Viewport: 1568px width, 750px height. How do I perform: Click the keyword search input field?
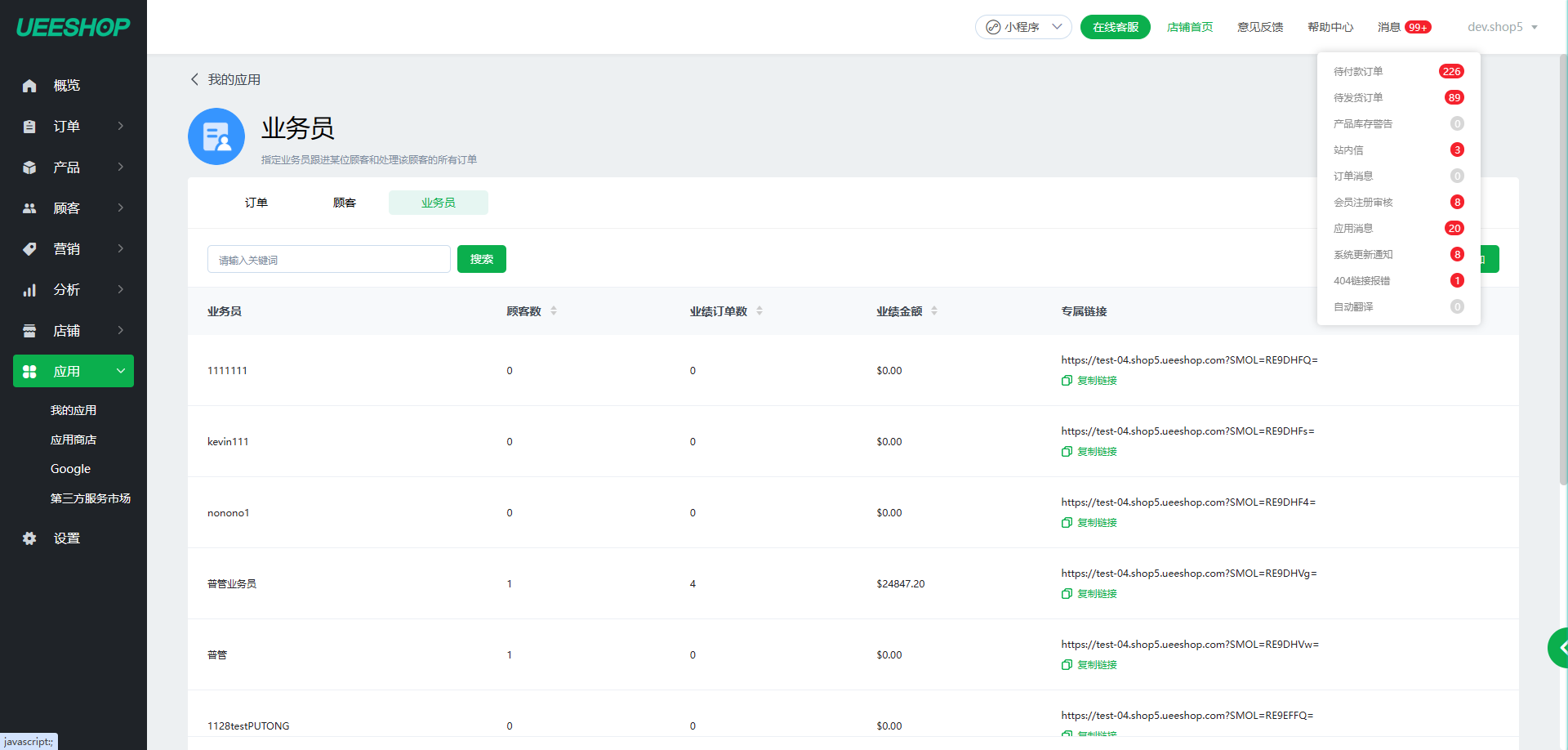(328, 260)
